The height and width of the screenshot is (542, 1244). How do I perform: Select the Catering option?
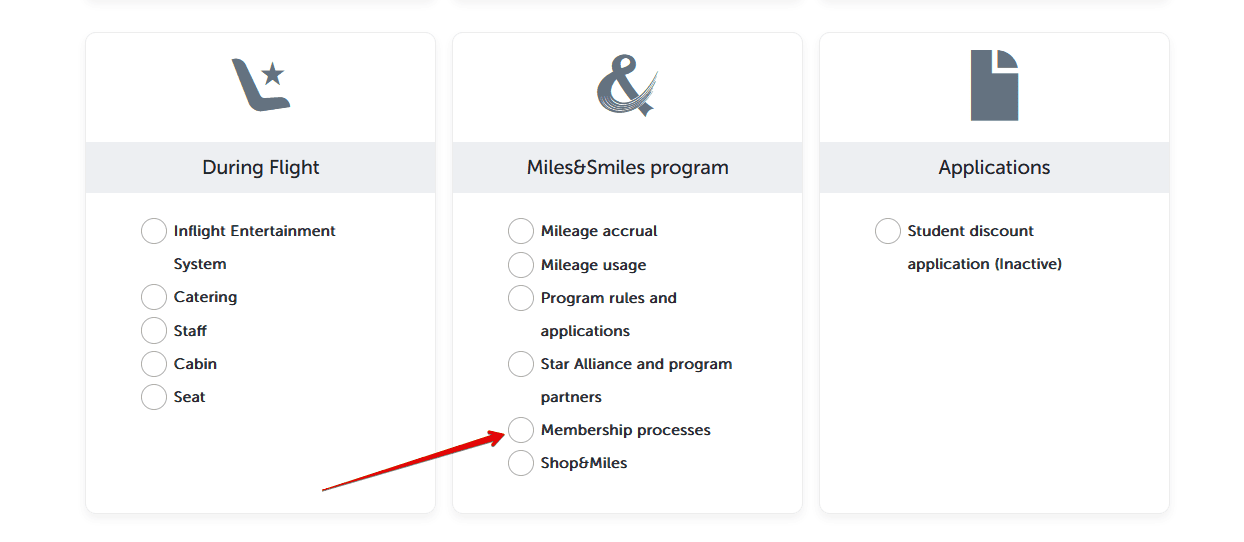click(x=154, y=297)
